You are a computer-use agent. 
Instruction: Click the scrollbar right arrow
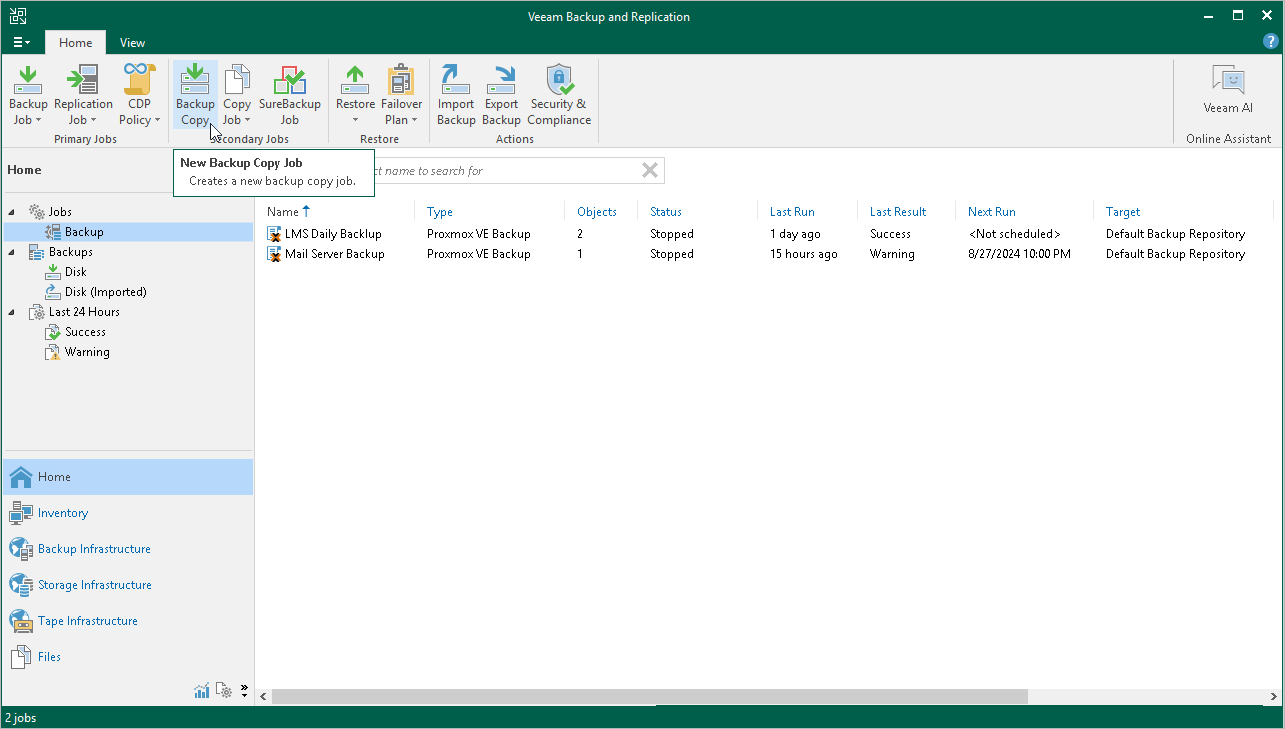click(1273, 696)
